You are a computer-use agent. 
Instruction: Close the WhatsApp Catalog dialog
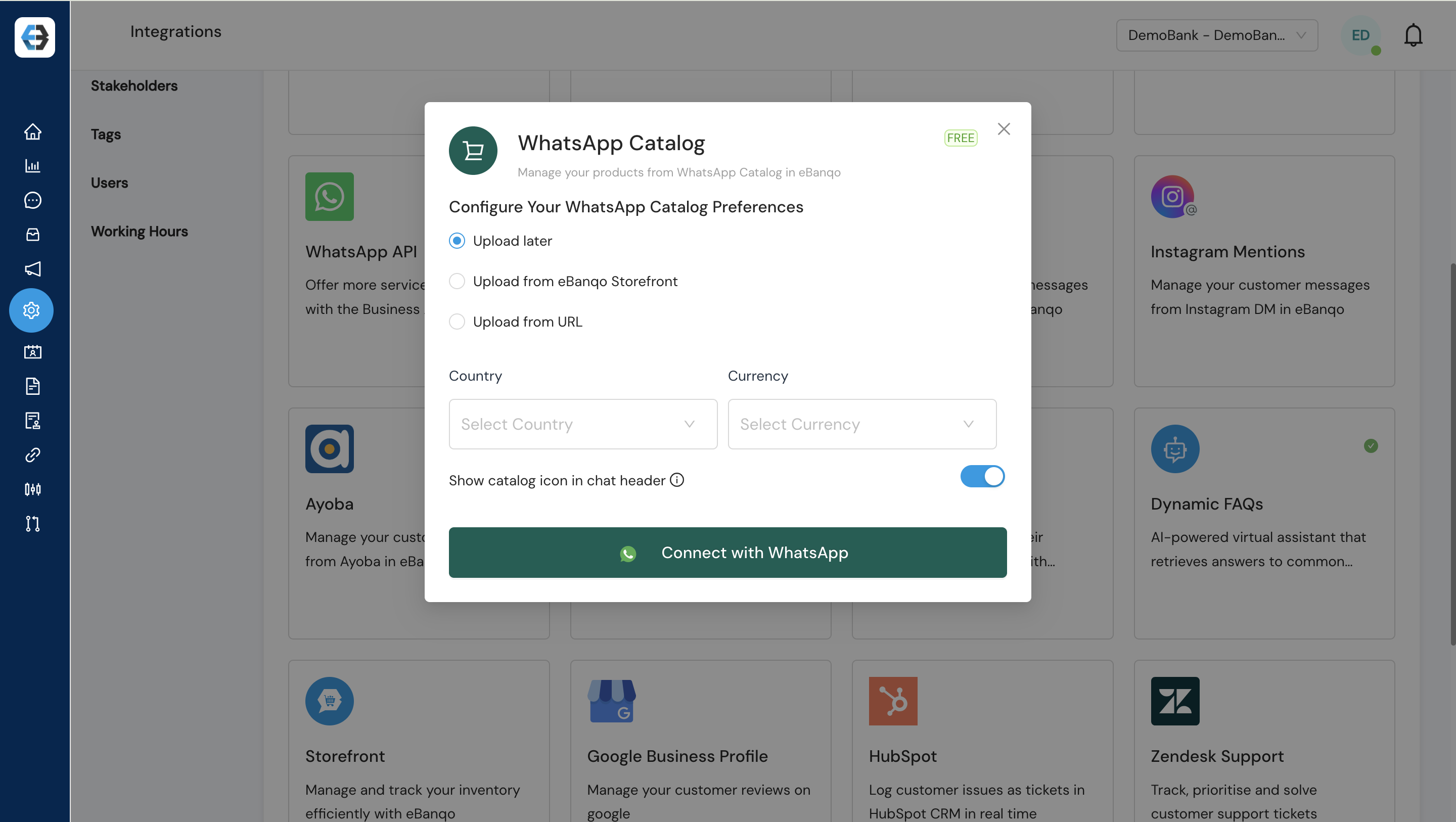pyautogui.click(x=1004, y=129)
